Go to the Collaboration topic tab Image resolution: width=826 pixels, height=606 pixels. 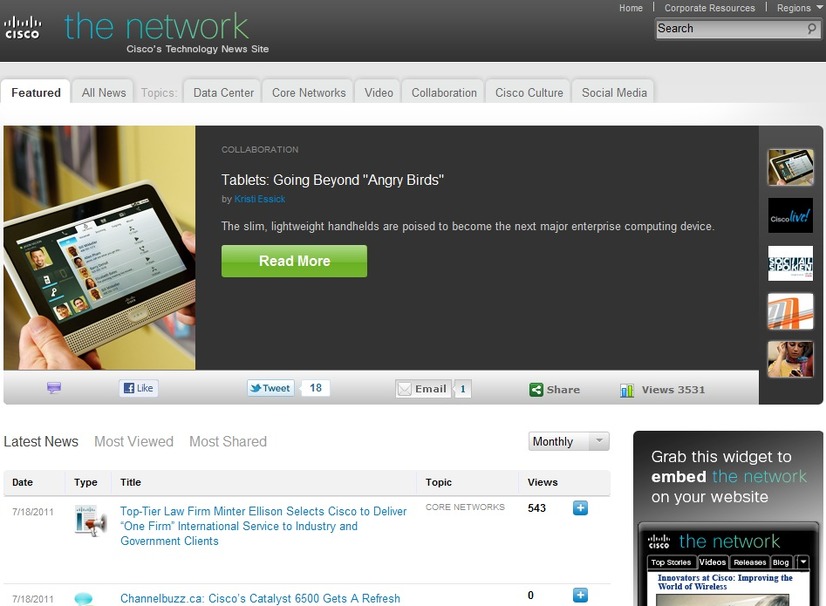[444, 93]
